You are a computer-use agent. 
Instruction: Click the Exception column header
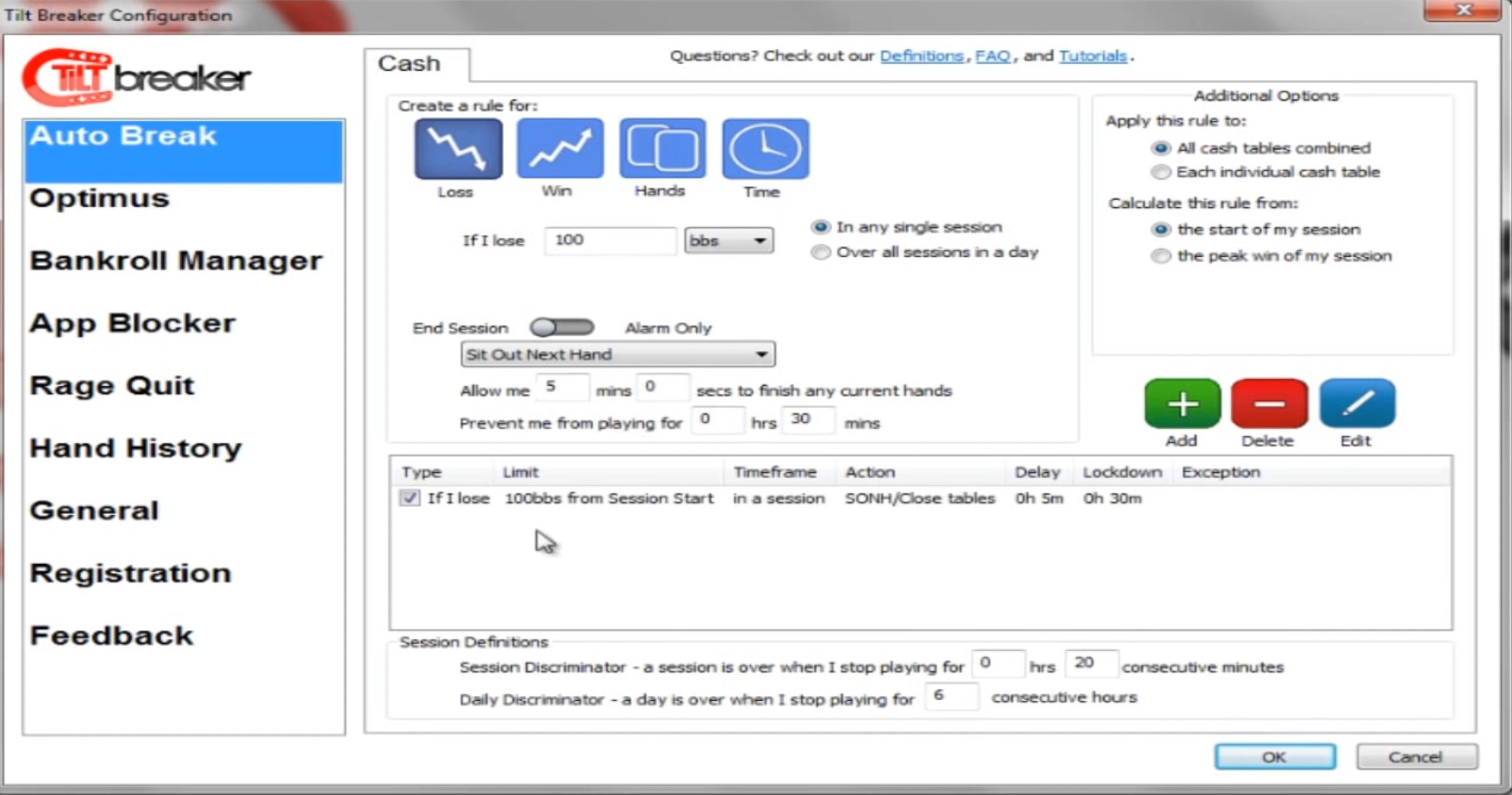[x=1221, y=472]
